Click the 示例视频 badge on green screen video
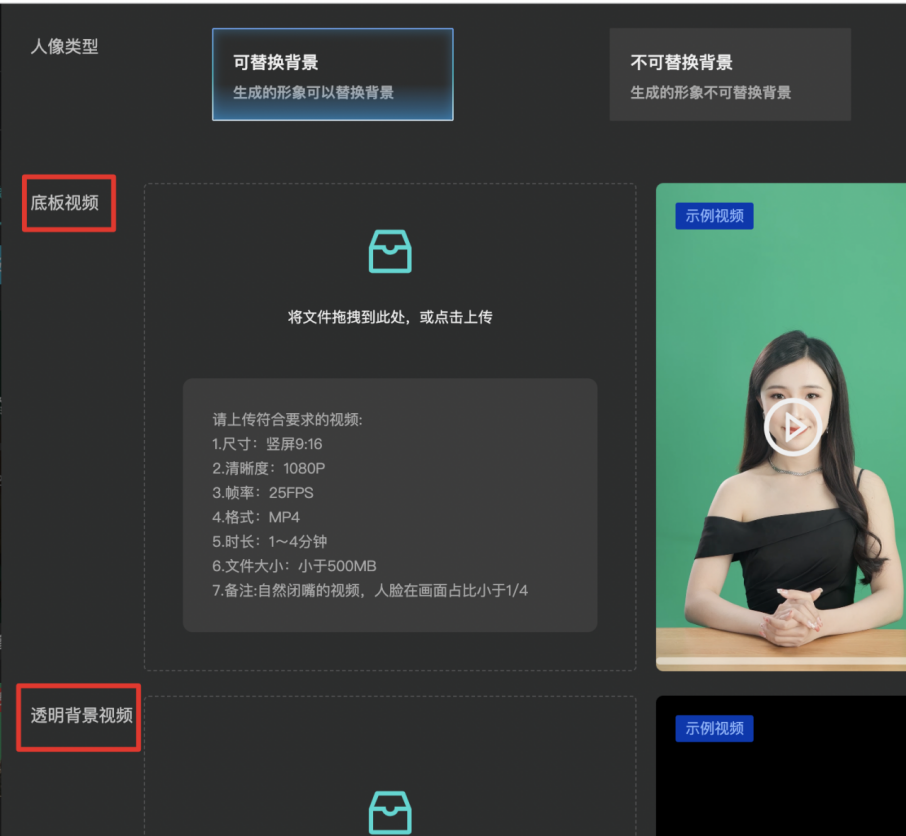Image resolution: width=906 pixels, height=836 pixels. (714, 216)
